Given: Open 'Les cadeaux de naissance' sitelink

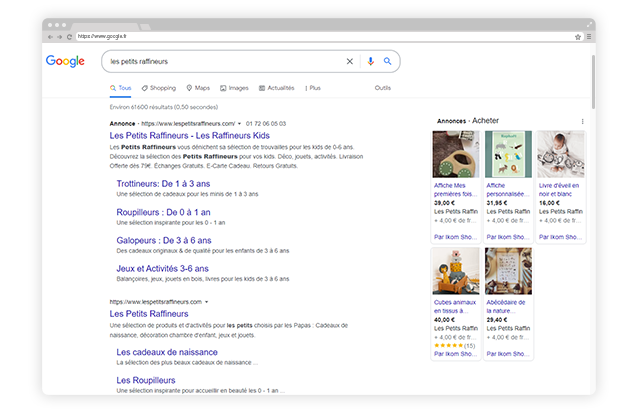Looking at the screenshot, I should (167, 352).
